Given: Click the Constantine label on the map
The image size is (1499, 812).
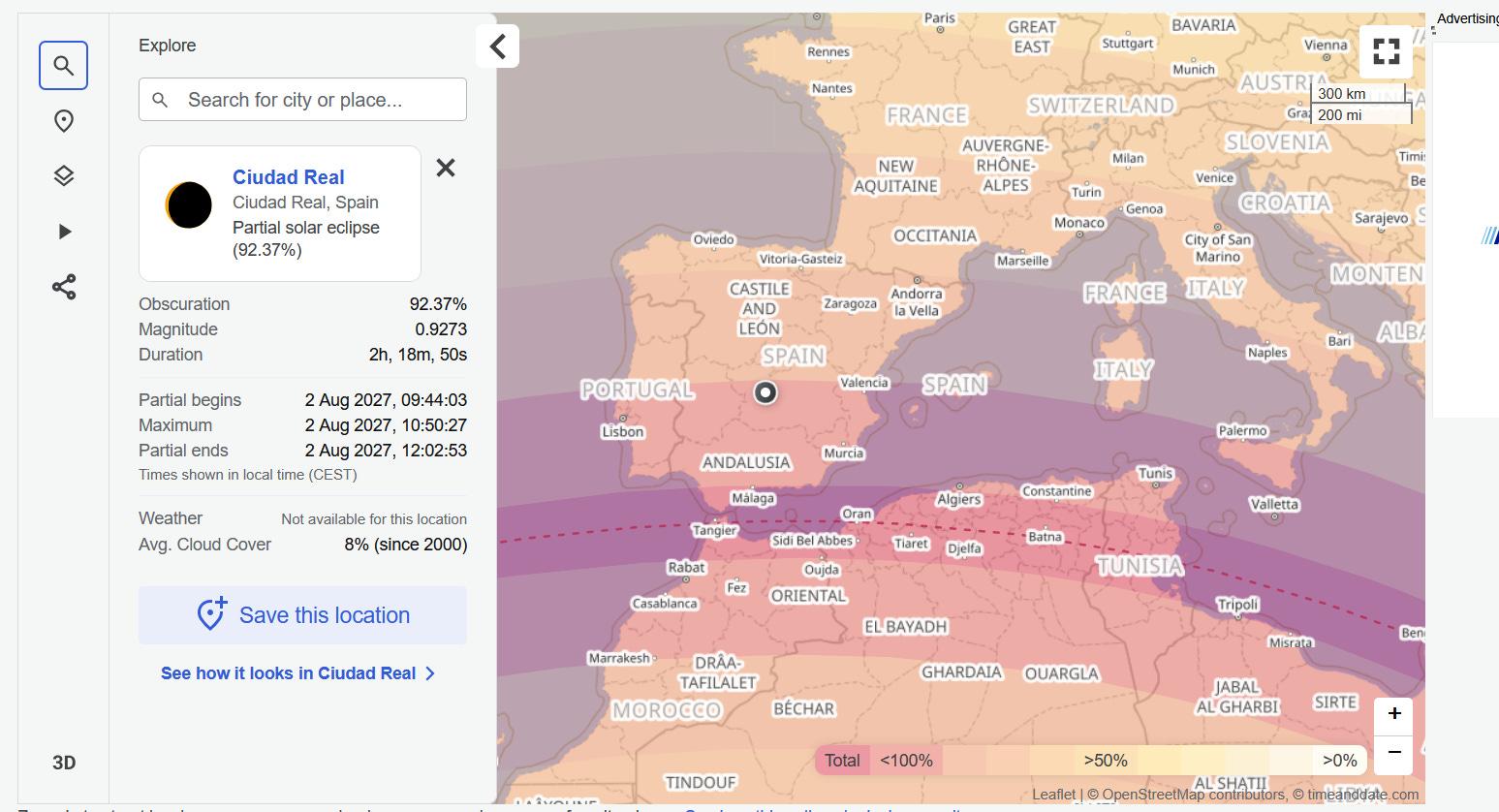Looking at the screenshot, I should pos(1057,491).
